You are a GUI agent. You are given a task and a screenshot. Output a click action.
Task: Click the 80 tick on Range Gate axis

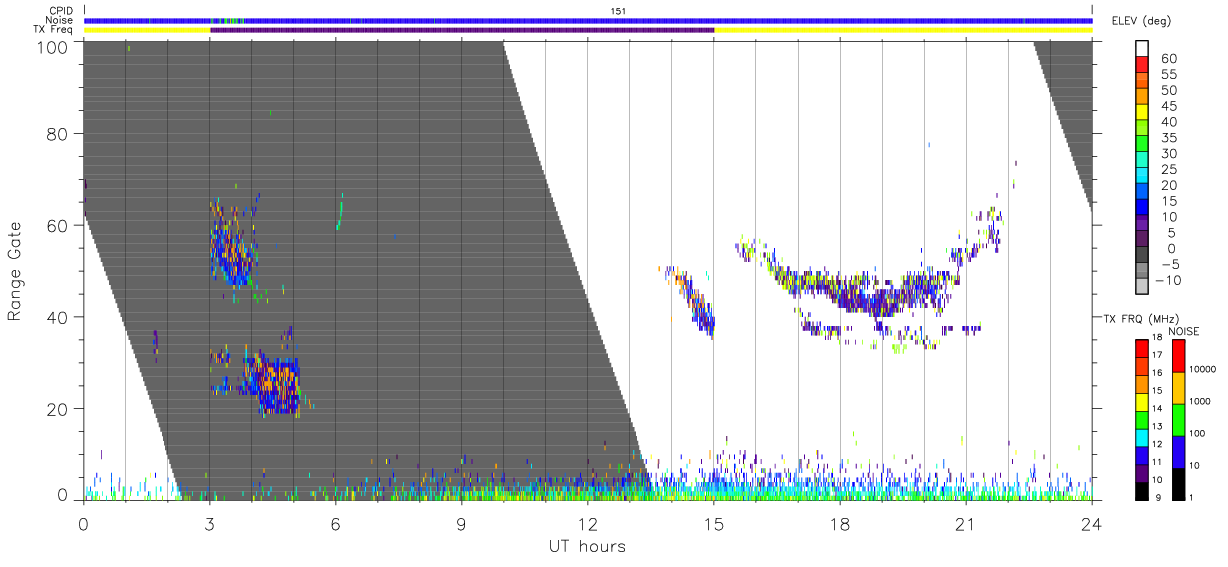click(60, 133)
